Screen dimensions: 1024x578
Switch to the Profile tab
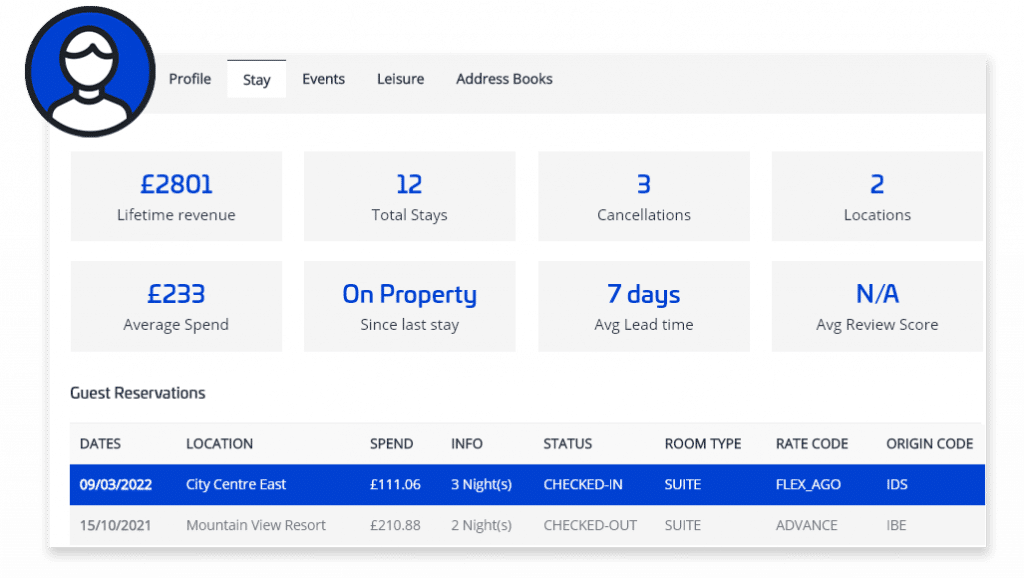coord(189,79)
